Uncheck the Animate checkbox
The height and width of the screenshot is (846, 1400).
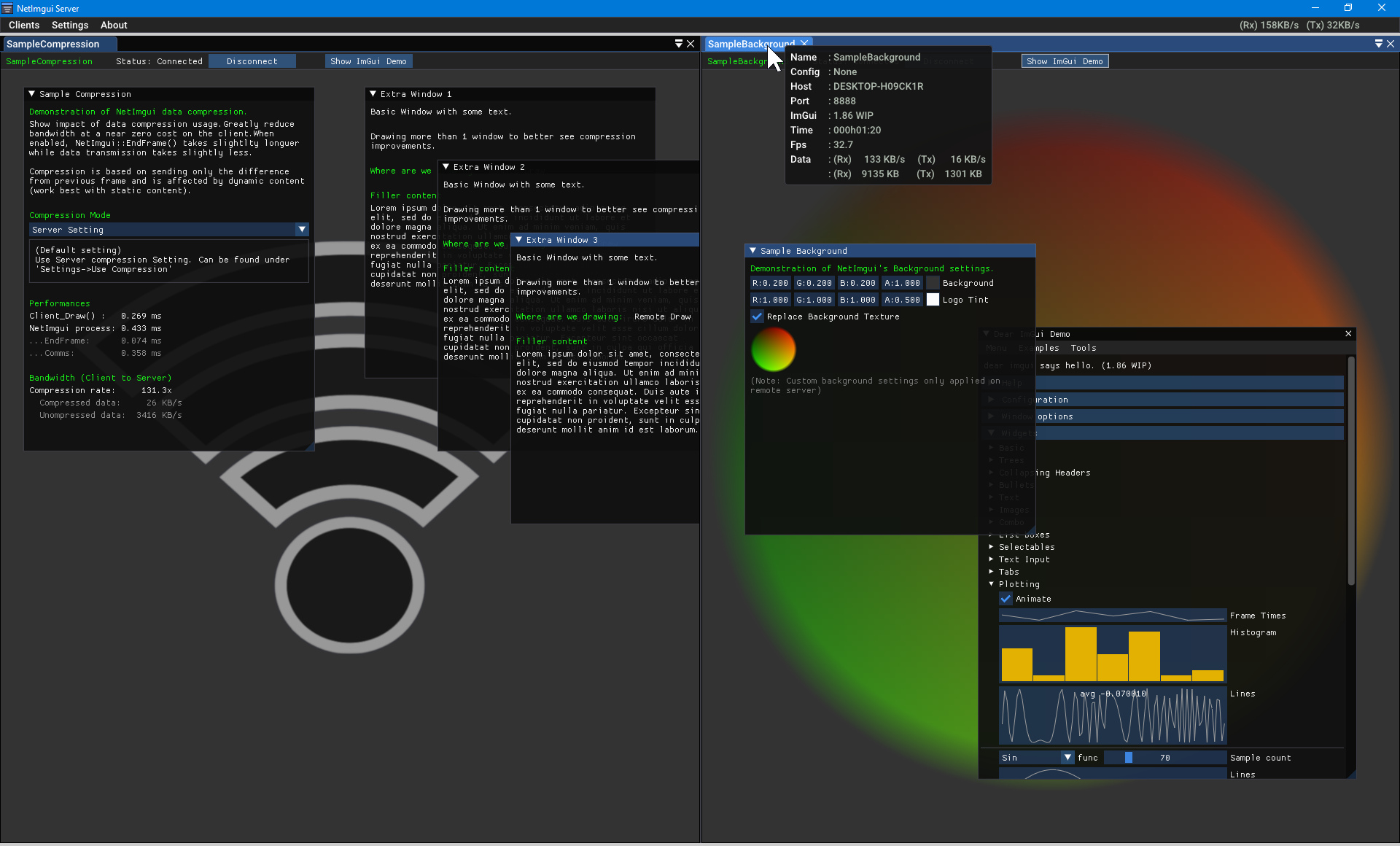click(x=1006, y=599)
